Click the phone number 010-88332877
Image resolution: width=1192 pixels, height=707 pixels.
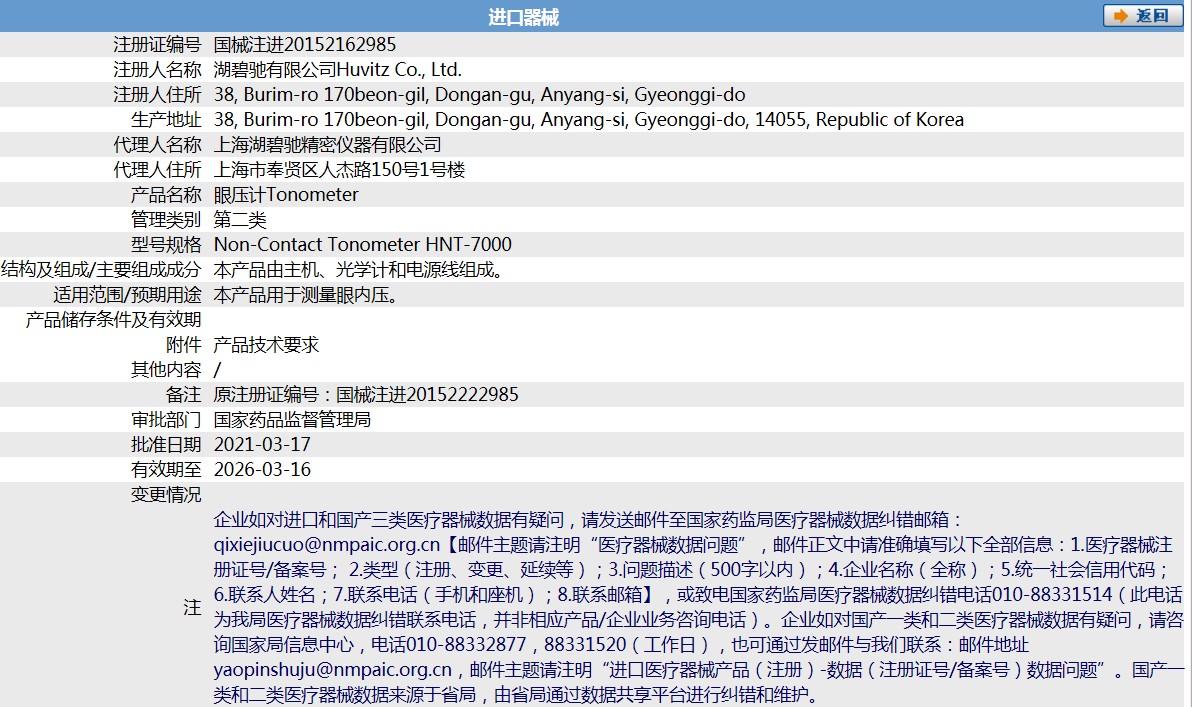click(x=466, y=645)
